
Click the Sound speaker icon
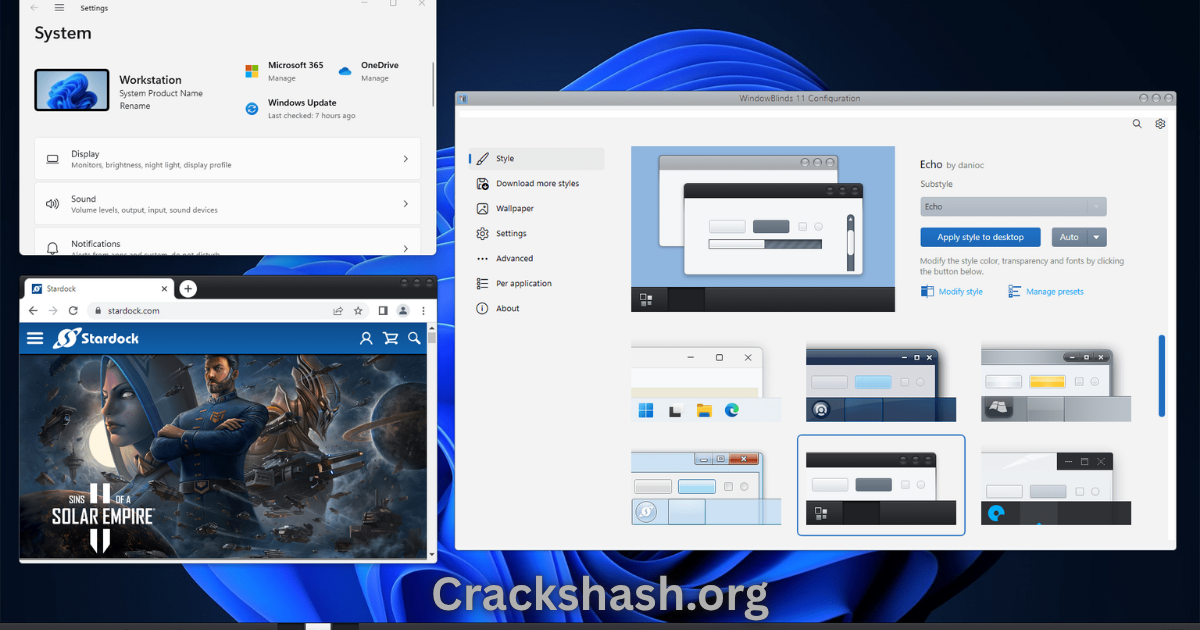click(53, 204)
